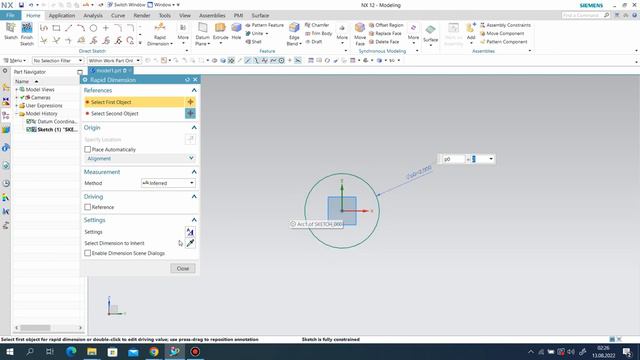Screen dimensions: 640x360
Task: Collapse the References section
Action: (194, 90)
